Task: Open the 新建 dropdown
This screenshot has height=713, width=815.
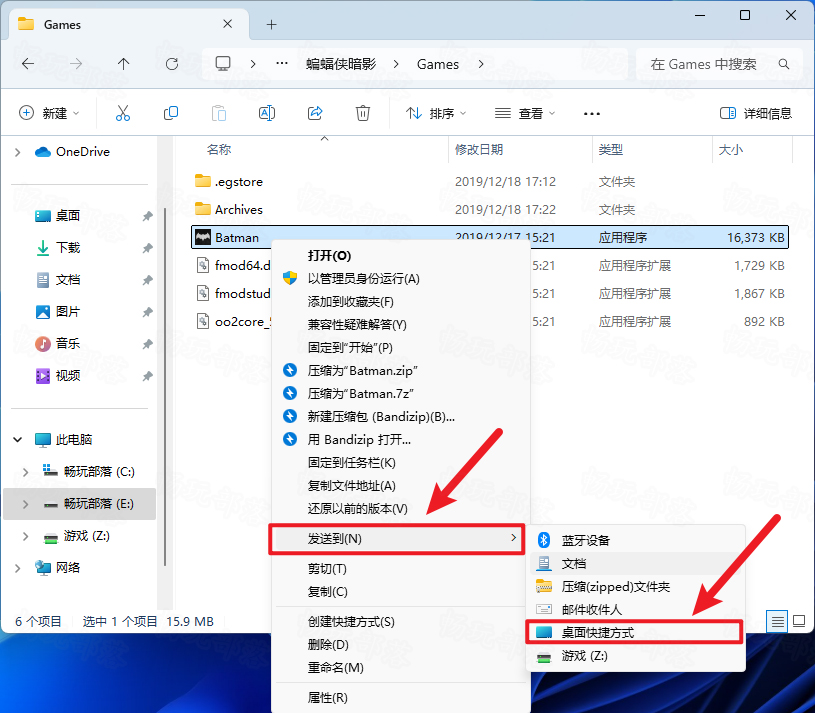Action: 49,113
